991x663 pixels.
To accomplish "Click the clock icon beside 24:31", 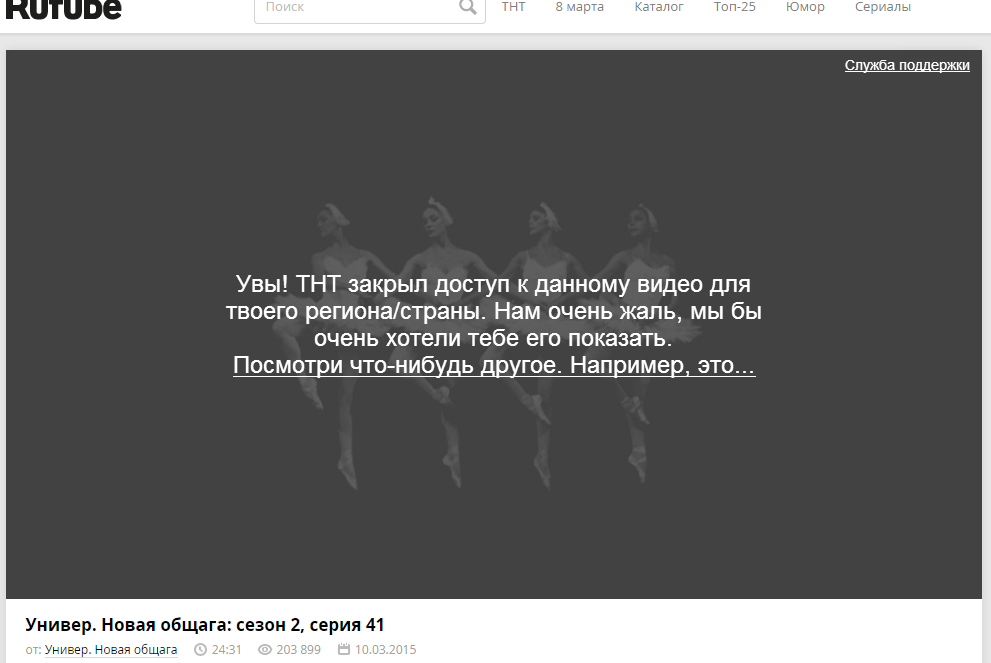I will tap(200, 650).
